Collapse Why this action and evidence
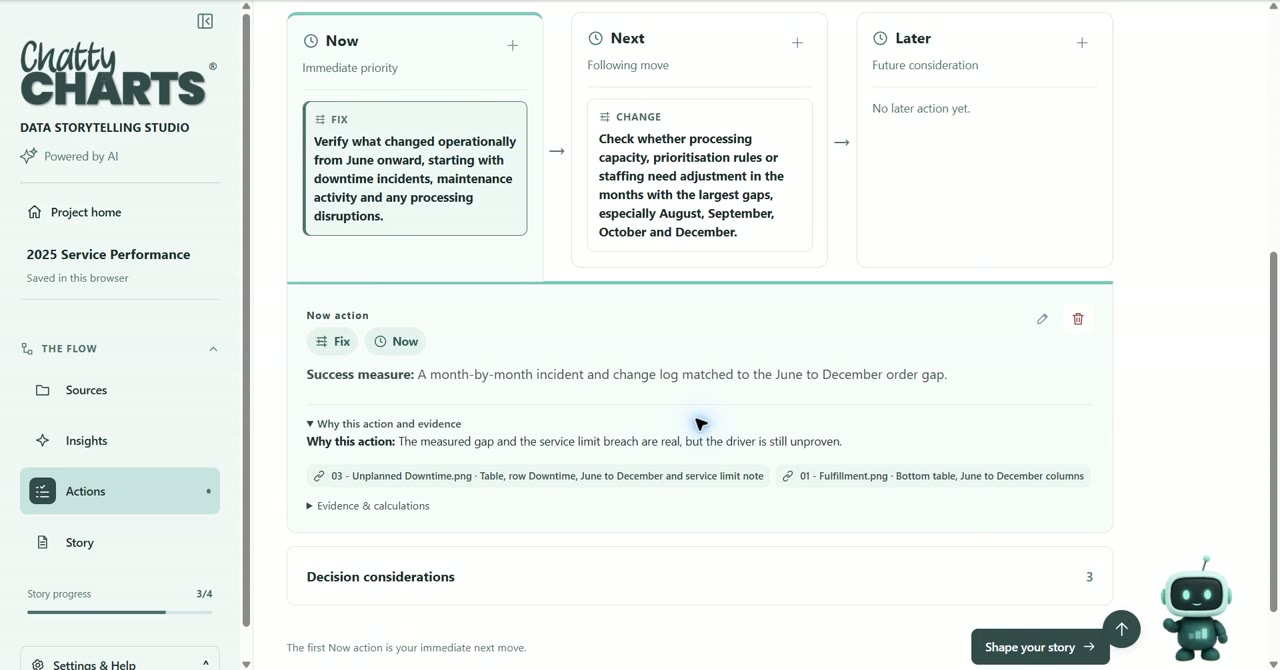The image size is (1280, 670). click(384, 424)
